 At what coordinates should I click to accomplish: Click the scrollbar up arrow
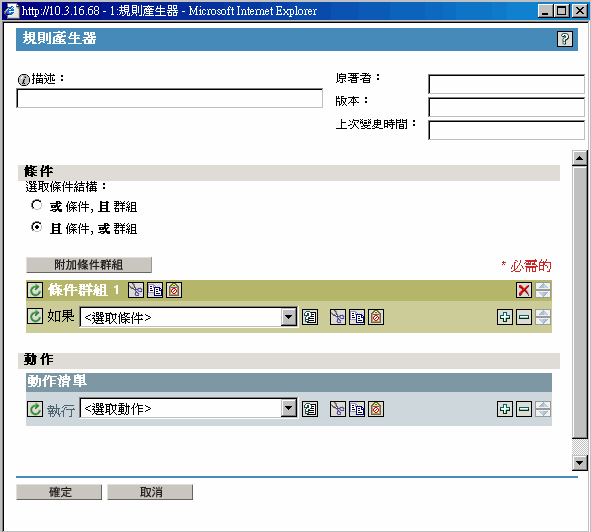[x=580, y=158]
